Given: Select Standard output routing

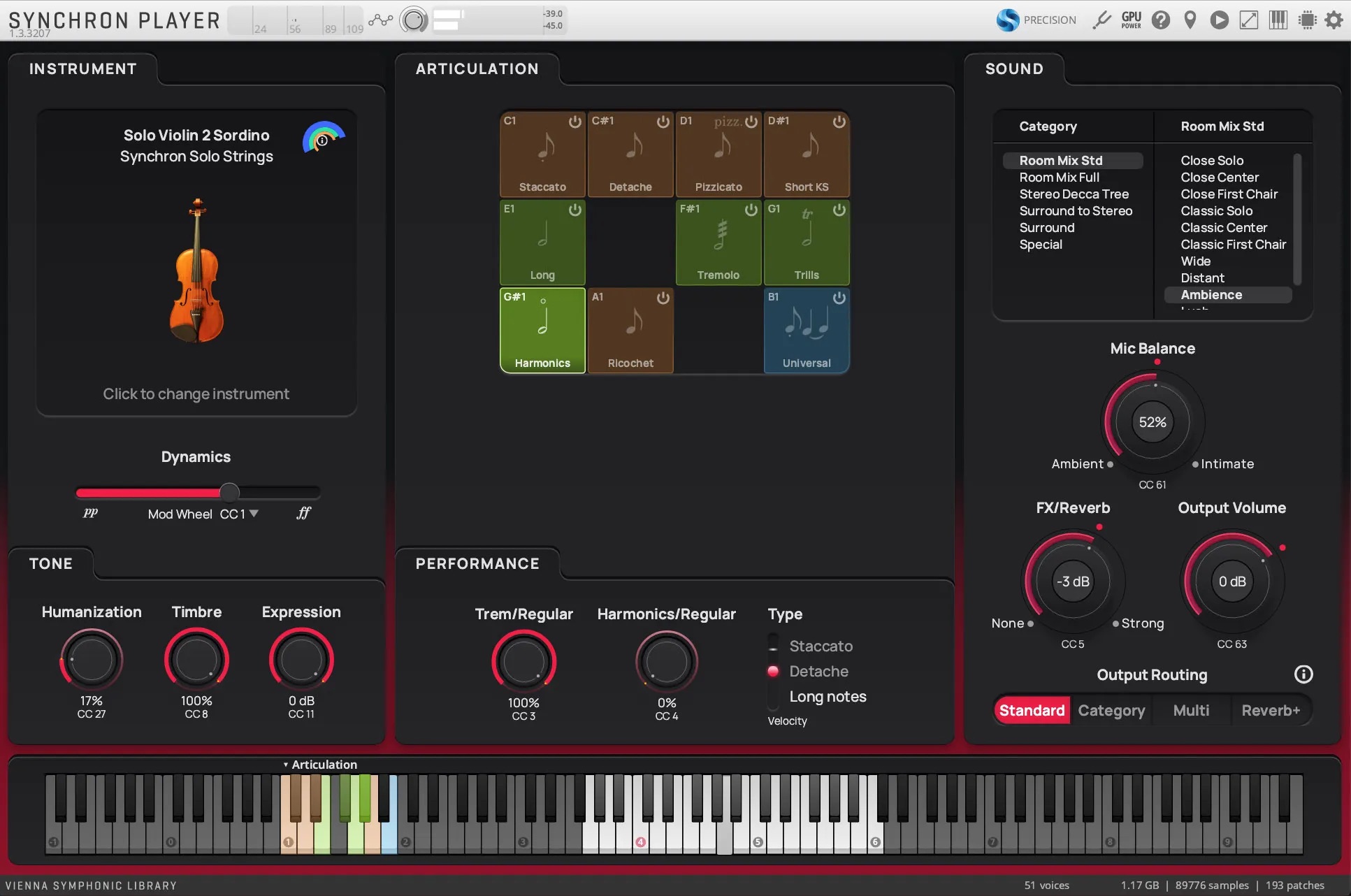Looking at the screenshot, I should [x=1032, y=710].
